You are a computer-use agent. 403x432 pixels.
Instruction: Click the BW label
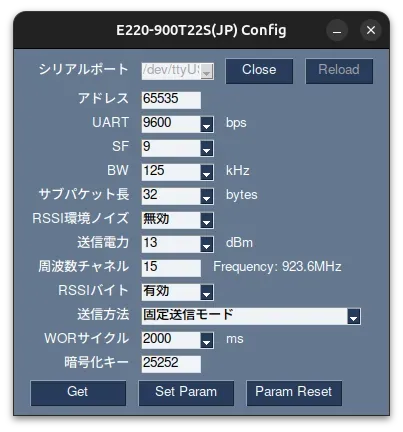coord(118,170)
